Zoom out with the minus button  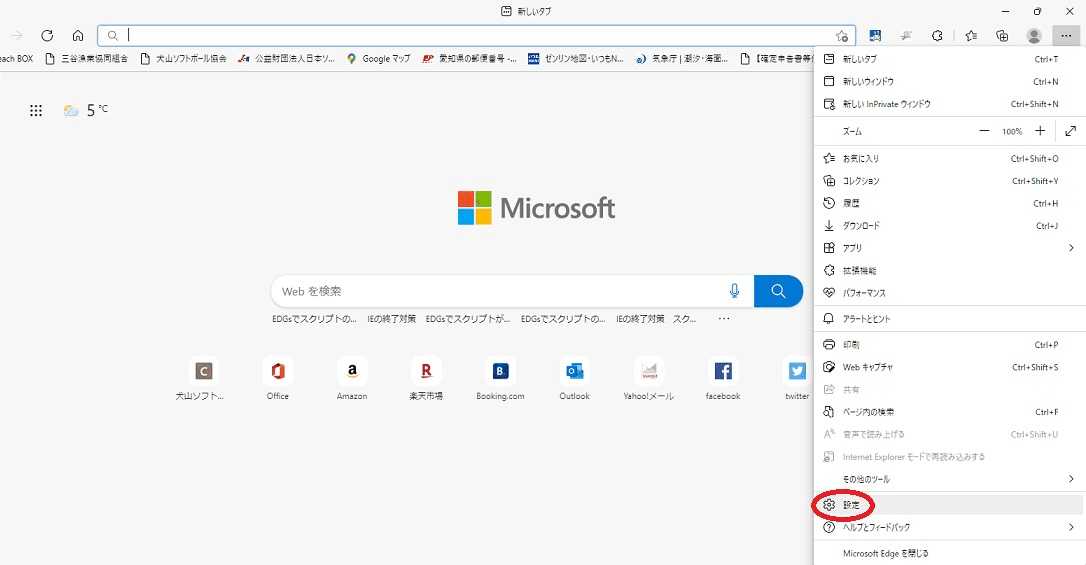(x=984, y=131)
